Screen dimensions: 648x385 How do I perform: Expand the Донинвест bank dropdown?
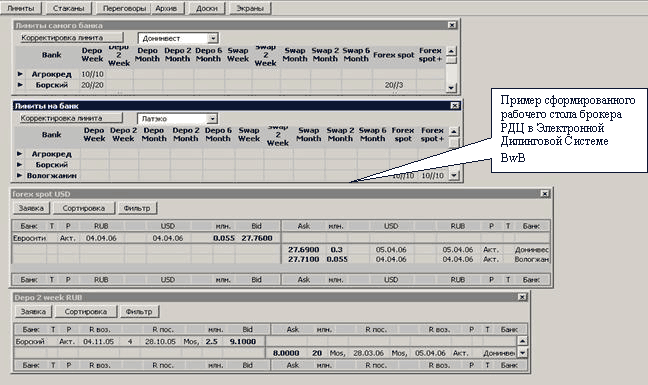pyautogui.click(x=213, y=38)
